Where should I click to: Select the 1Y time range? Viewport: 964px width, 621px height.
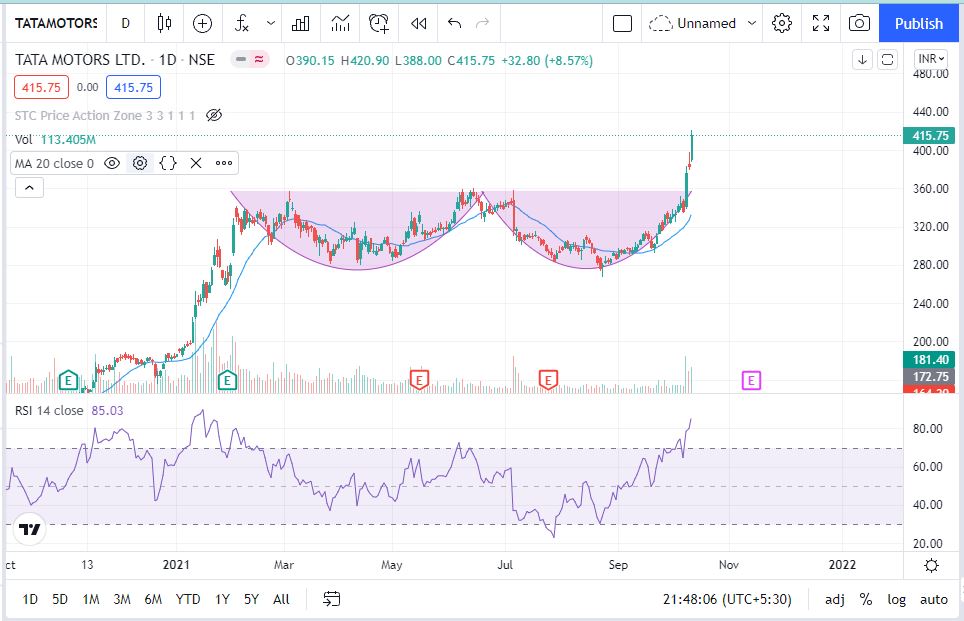pyautogui.click(x=222, y=599)
